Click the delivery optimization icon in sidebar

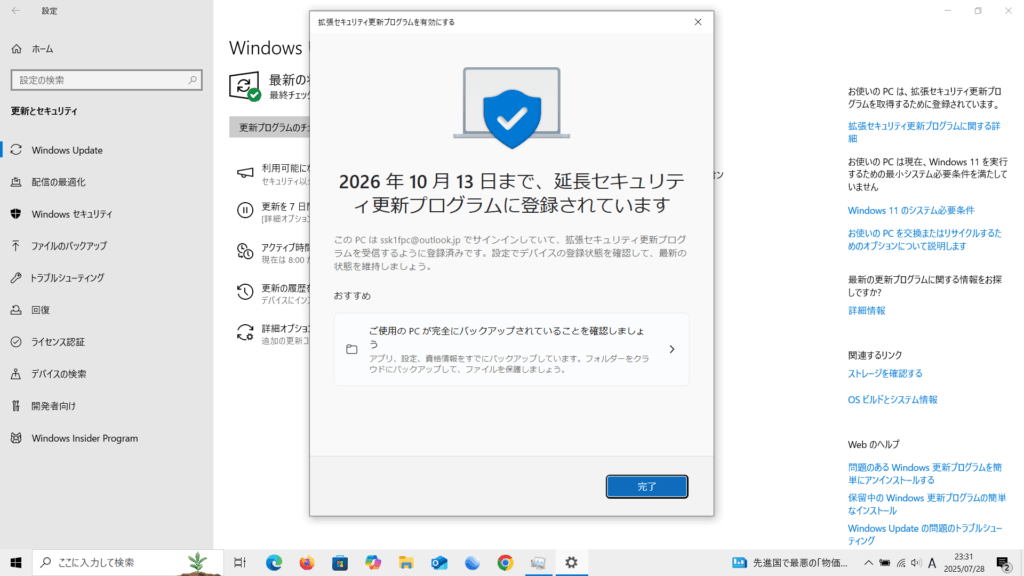click(16, 182)
